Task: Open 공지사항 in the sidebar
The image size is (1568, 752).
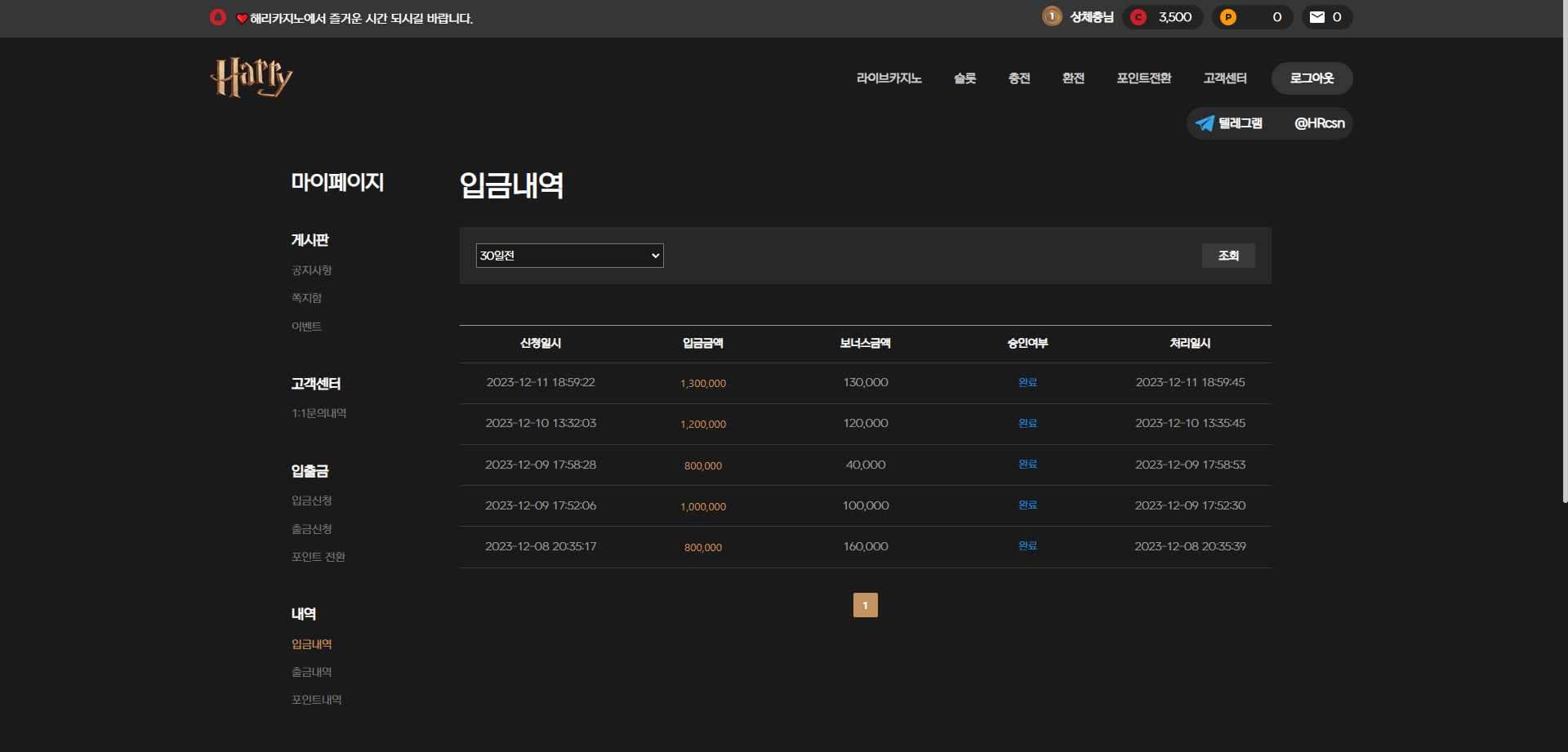Action: pyautogui.click(x=311, y=270)
